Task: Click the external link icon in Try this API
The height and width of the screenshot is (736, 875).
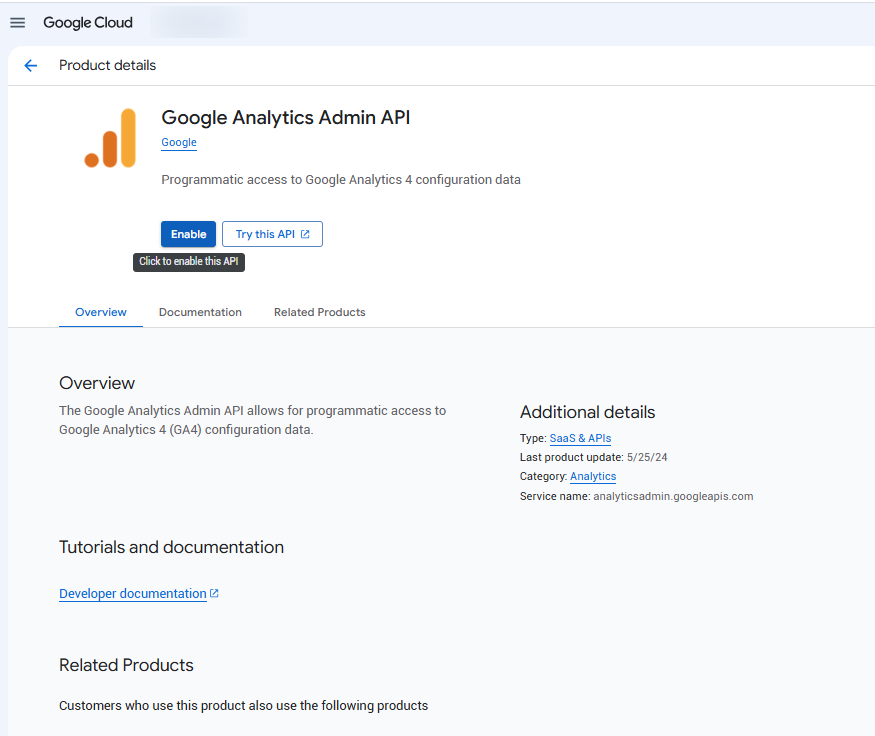Action: (x=305, y=234)
